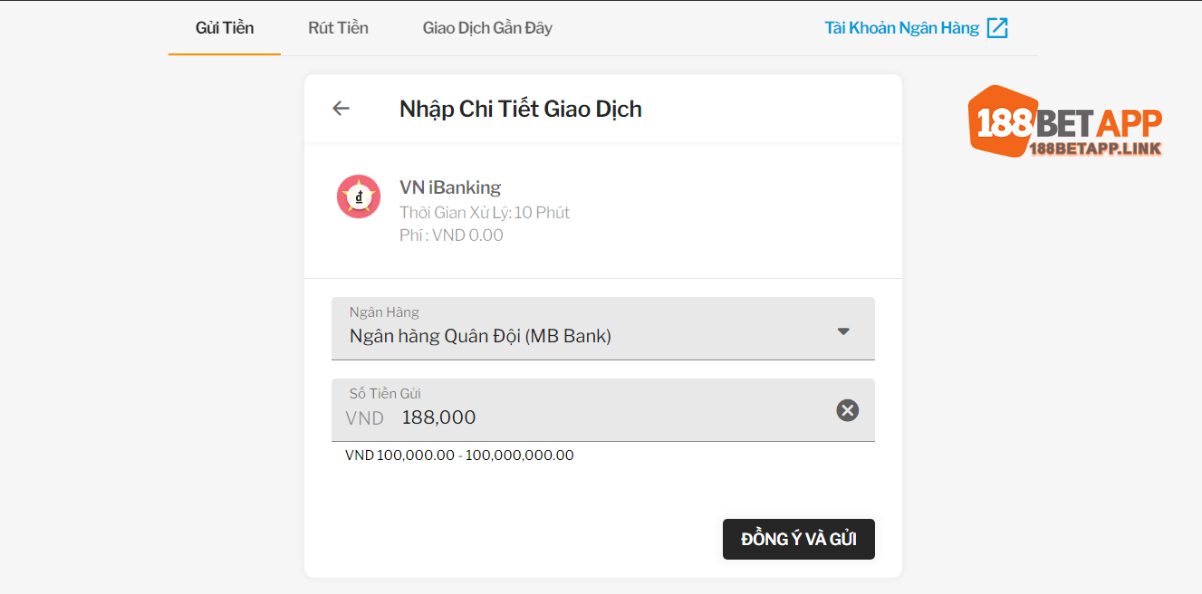Focus the Số Tiền Gửi amount field
Image resolution: width=1202 pixels, height=594 pixels.
coord(603,410)
